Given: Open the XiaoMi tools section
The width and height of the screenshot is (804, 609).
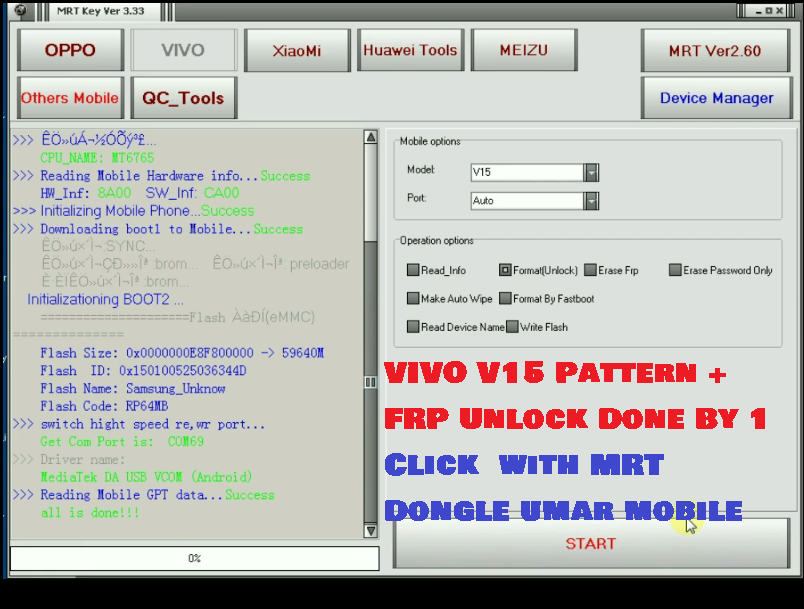Looking at the screenshot, I should click(x=297, y=50).
